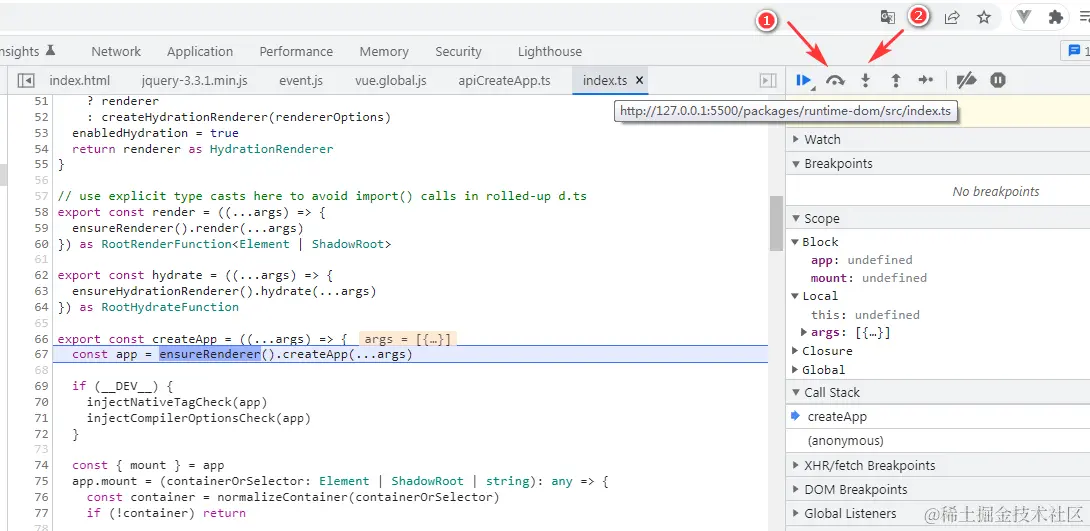This screenshot has height=531, width=1090.
Task: Click the this: undefined scope entry
Action: pyautogui.click(x=865, y=315)
